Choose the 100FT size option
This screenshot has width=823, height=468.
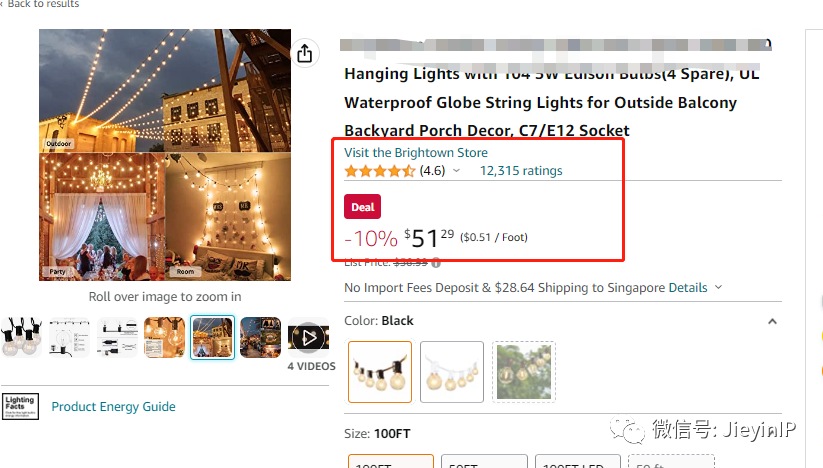(x=391, y=462)
